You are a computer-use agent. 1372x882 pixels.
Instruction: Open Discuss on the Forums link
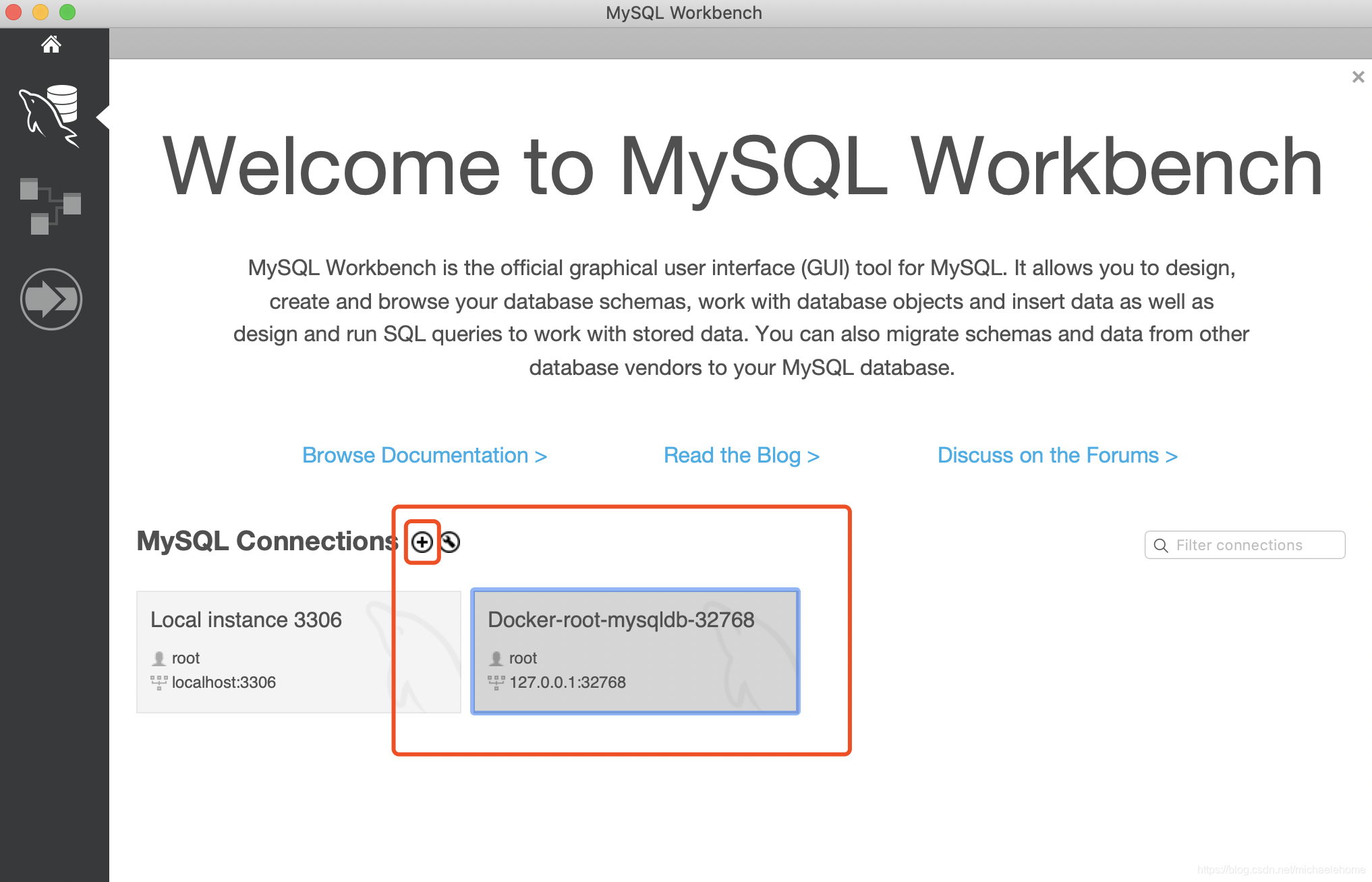coord(1057,455)
